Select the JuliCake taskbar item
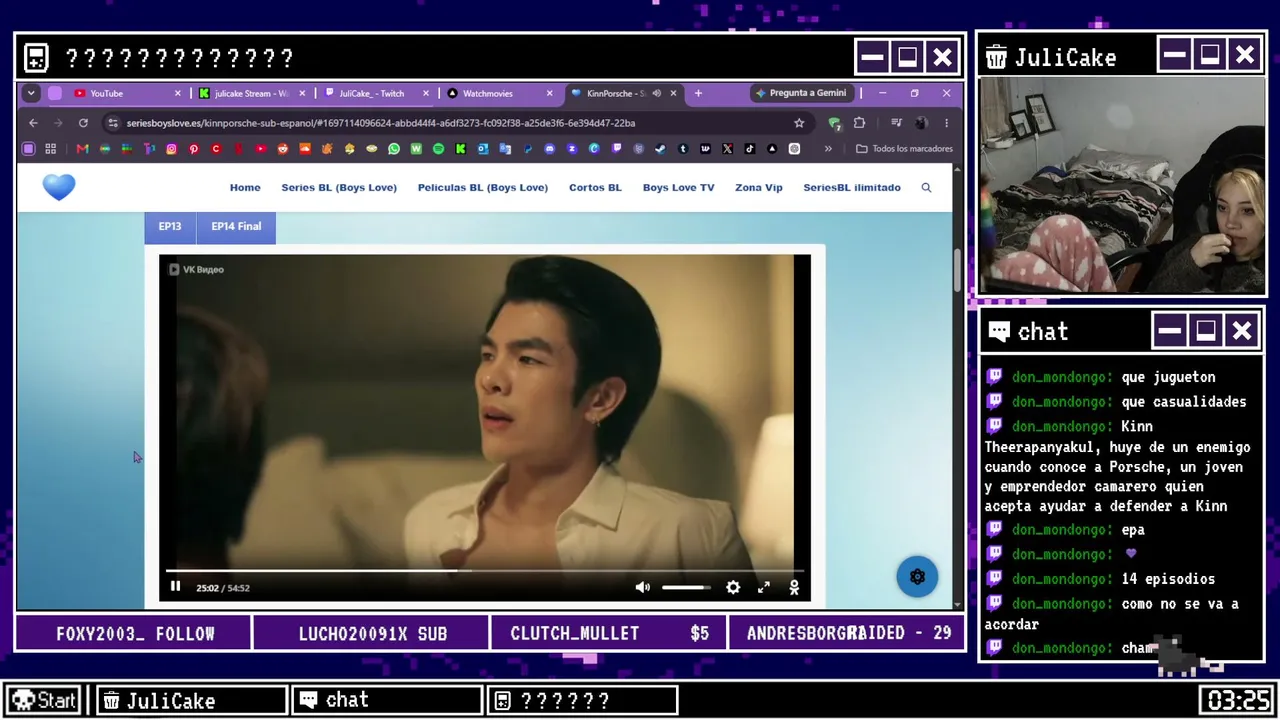Screen dimensions: 1280x720 pyautogui.click(x=192, y=700)
